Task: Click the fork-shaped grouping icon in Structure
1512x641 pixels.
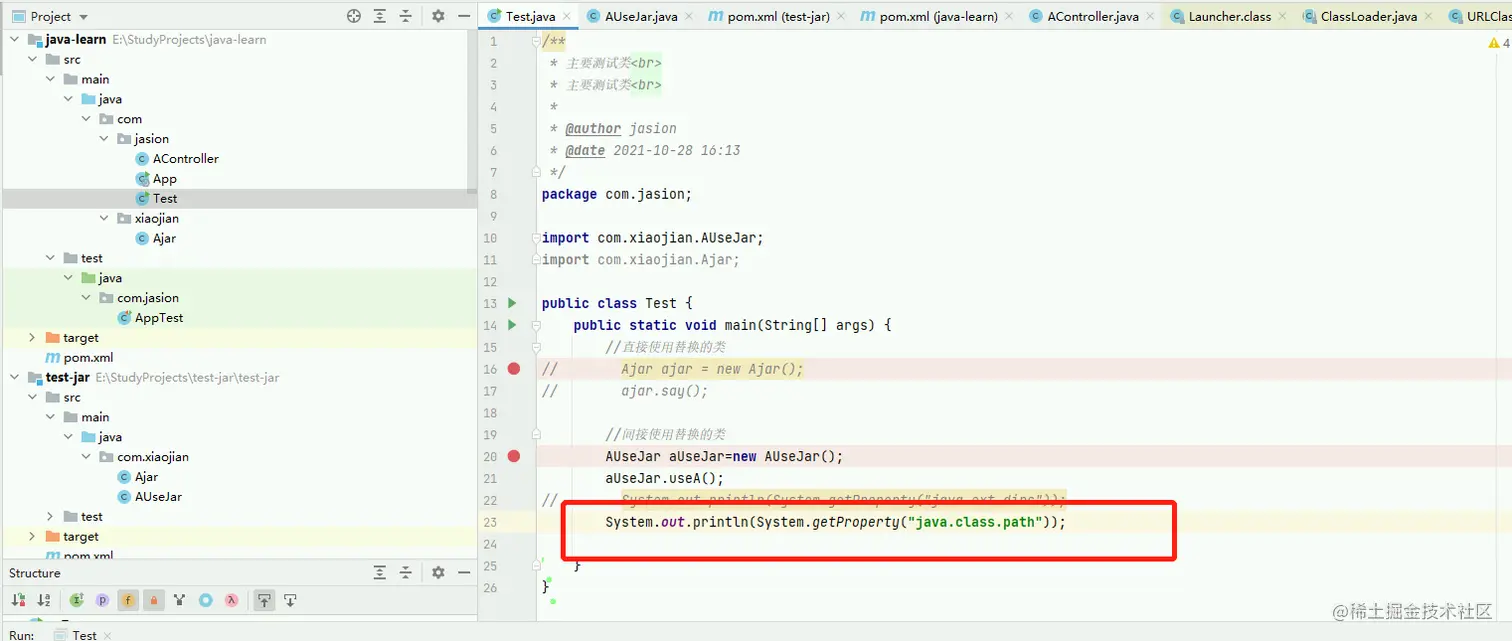Action: (x=179, y=600)
